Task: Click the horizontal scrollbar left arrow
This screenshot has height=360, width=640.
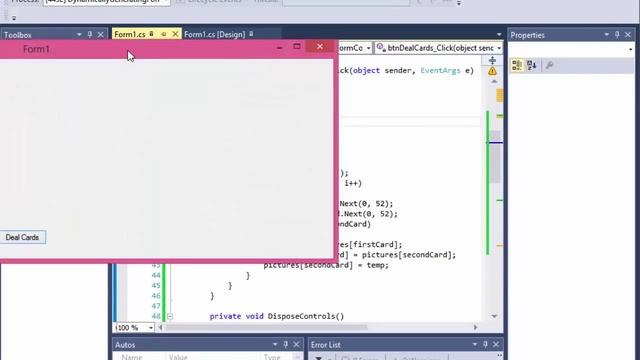Action: 160,327
